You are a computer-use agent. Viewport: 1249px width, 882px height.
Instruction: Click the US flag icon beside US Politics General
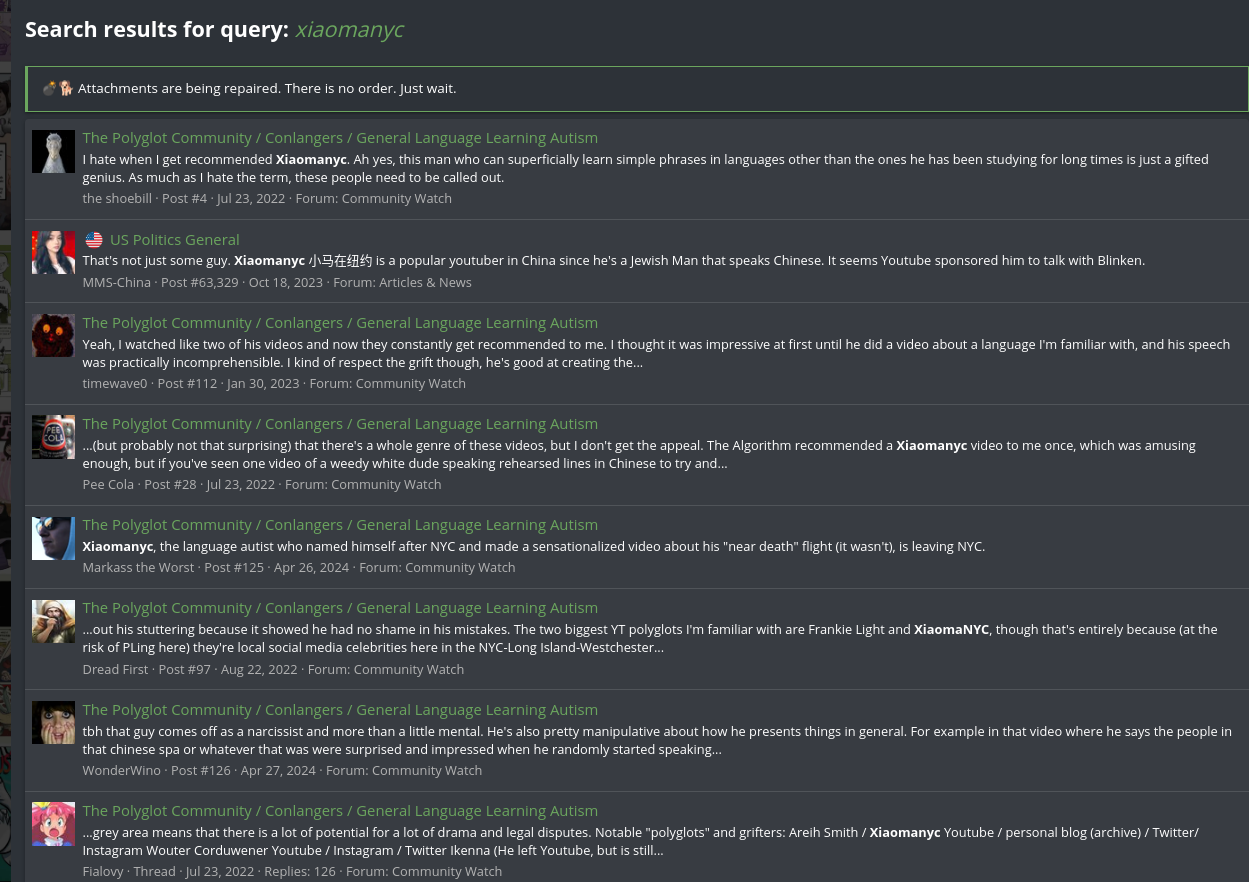point(94,240)
